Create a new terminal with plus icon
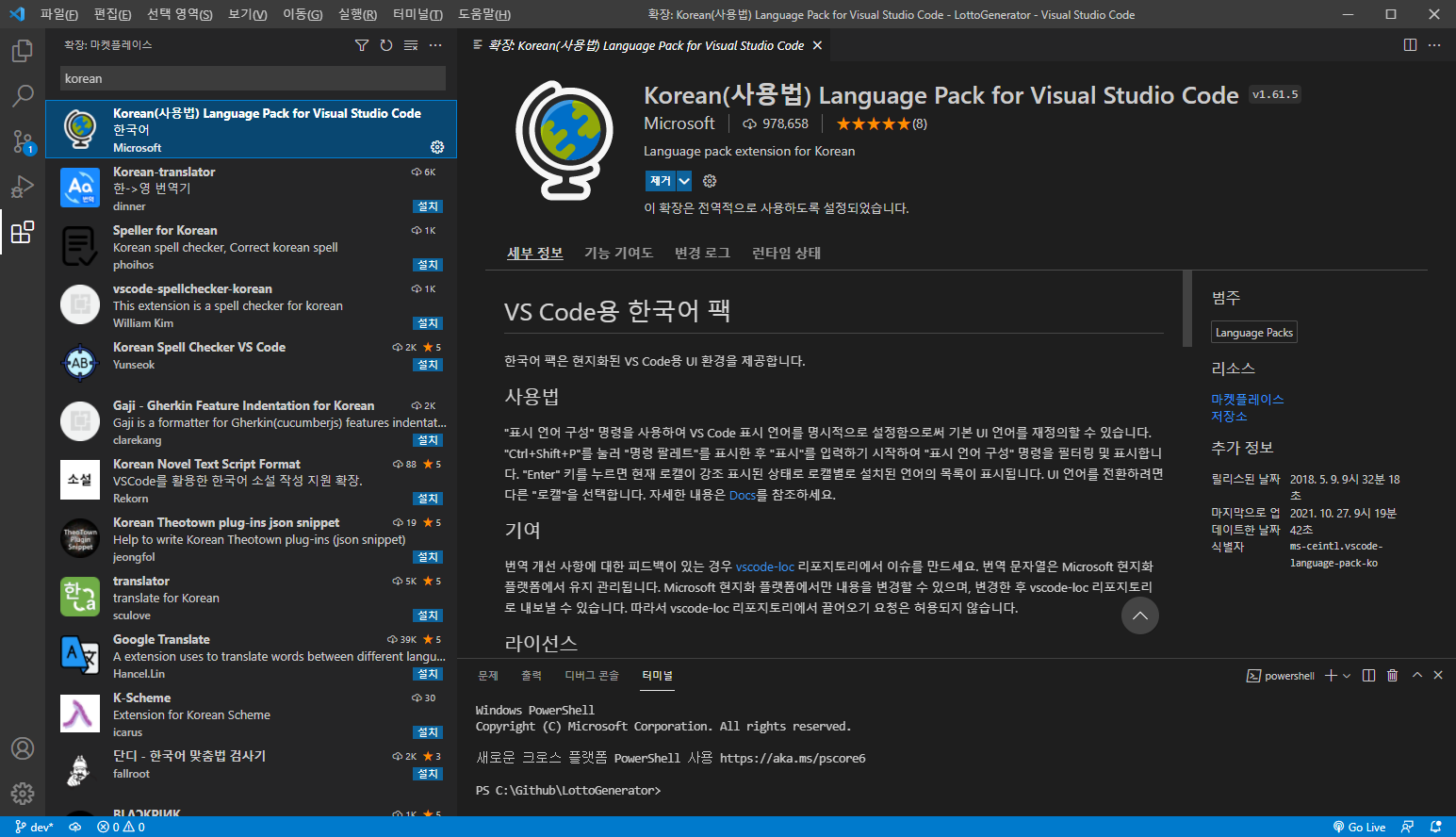Viewport: 1456px width, 837px height. coord(1331,676)
